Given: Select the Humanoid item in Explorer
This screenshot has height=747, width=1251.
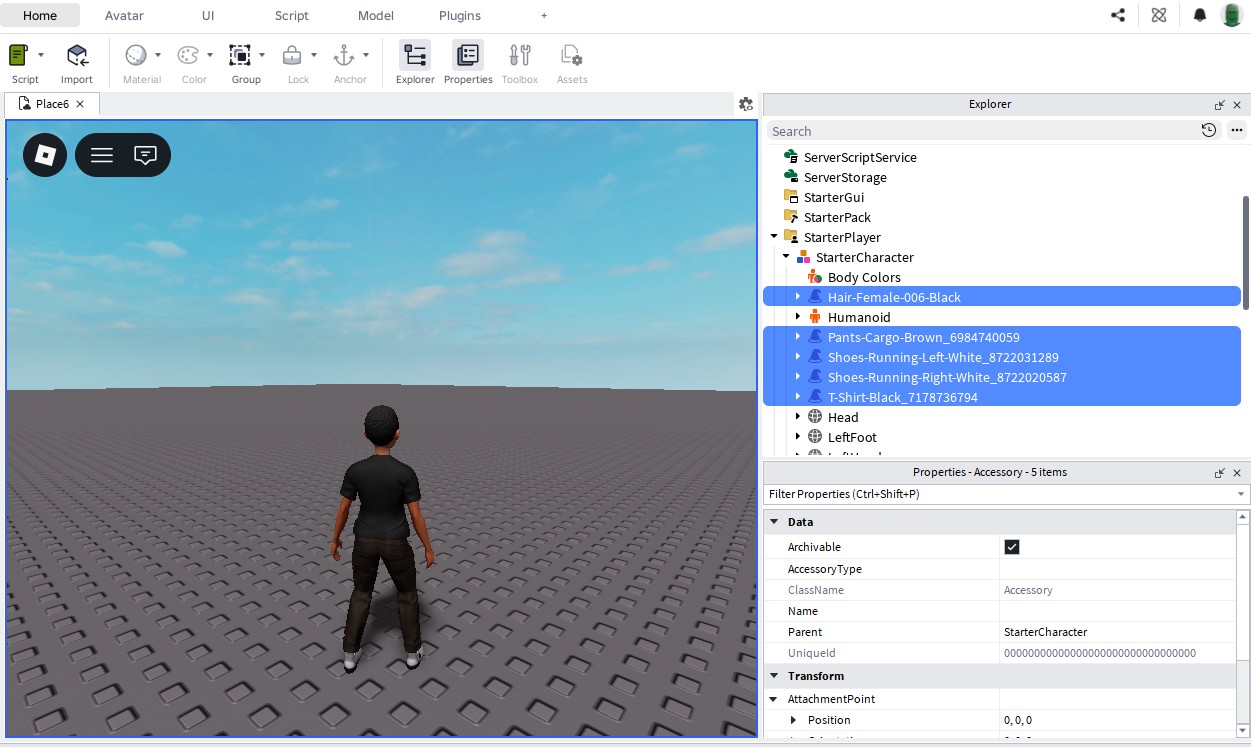Looking at the screenshot, I should [858, 317].
